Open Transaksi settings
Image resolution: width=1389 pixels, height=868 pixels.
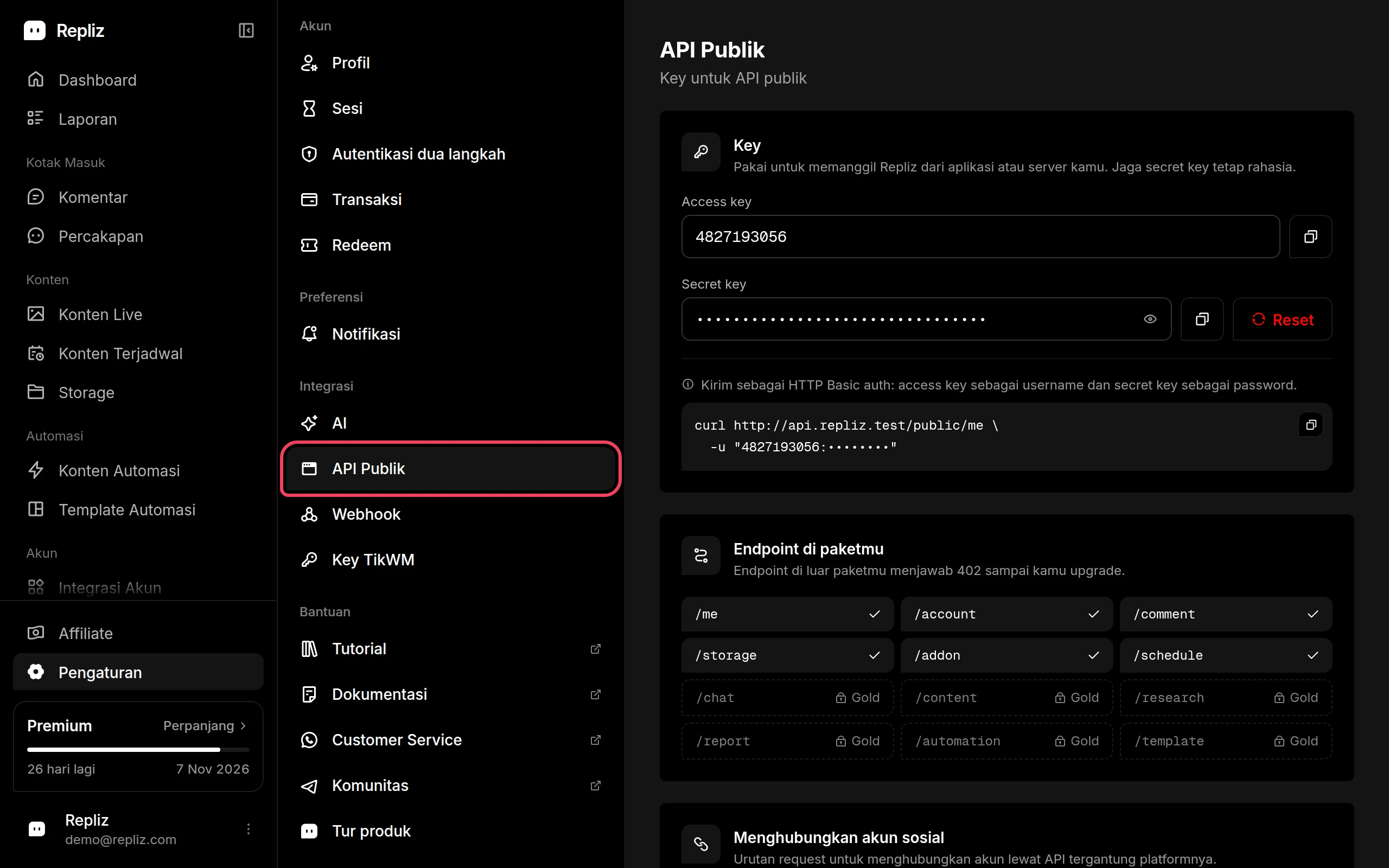(450, 199)
